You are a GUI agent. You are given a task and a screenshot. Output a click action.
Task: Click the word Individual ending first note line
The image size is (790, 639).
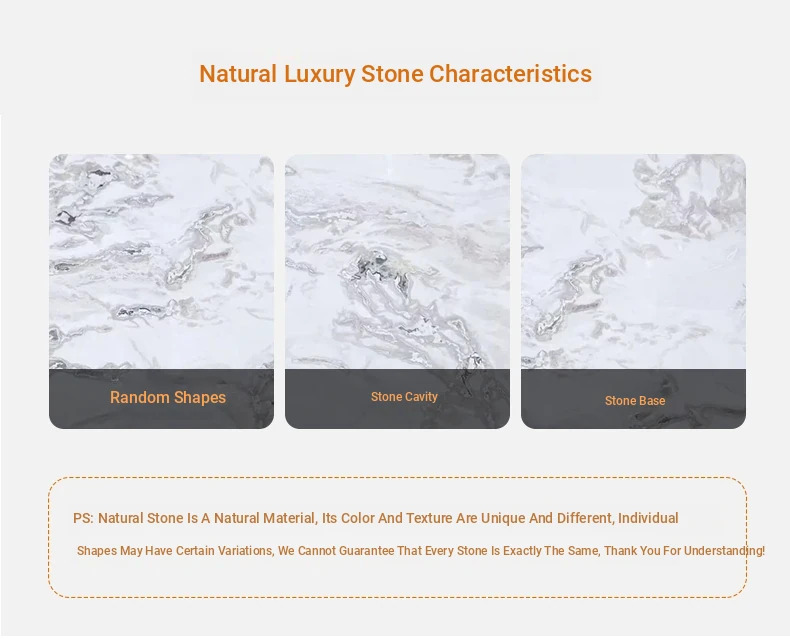648,518
